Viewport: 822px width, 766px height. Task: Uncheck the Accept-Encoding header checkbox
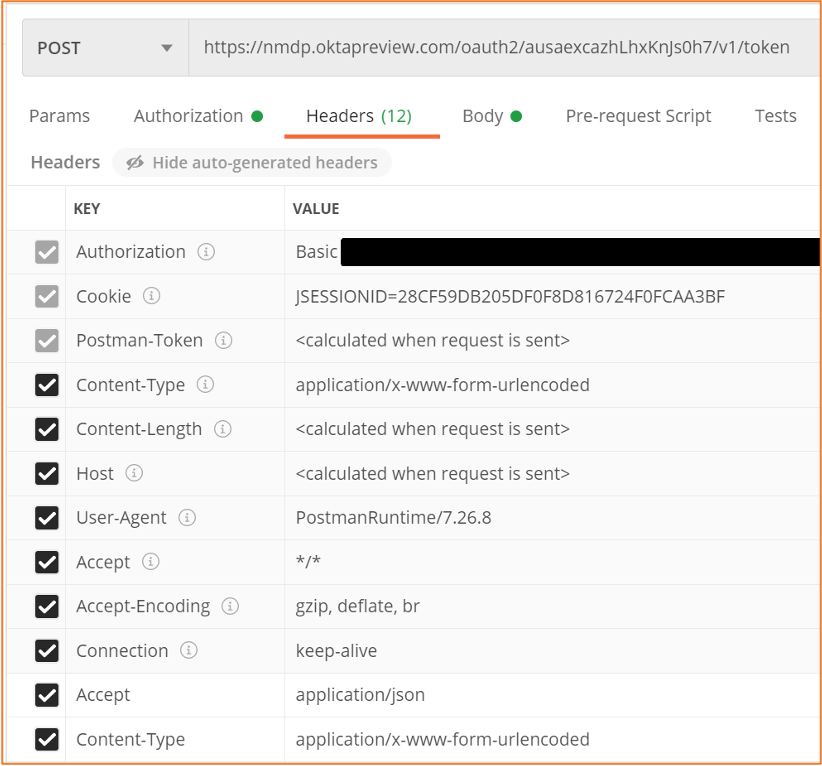coord(47,606)
